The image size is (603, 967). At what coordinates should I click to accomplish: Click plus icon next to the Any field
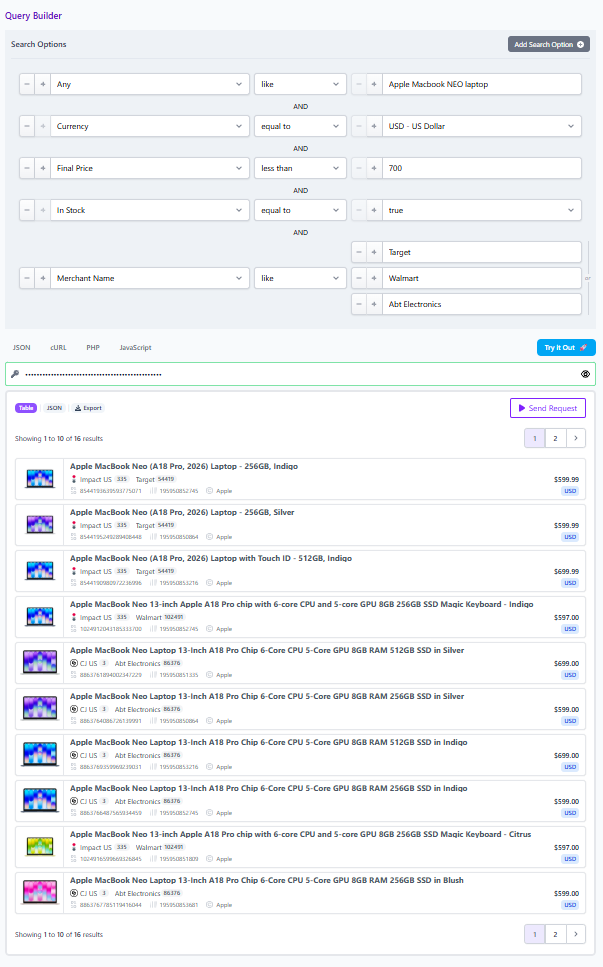coord(43,85)
